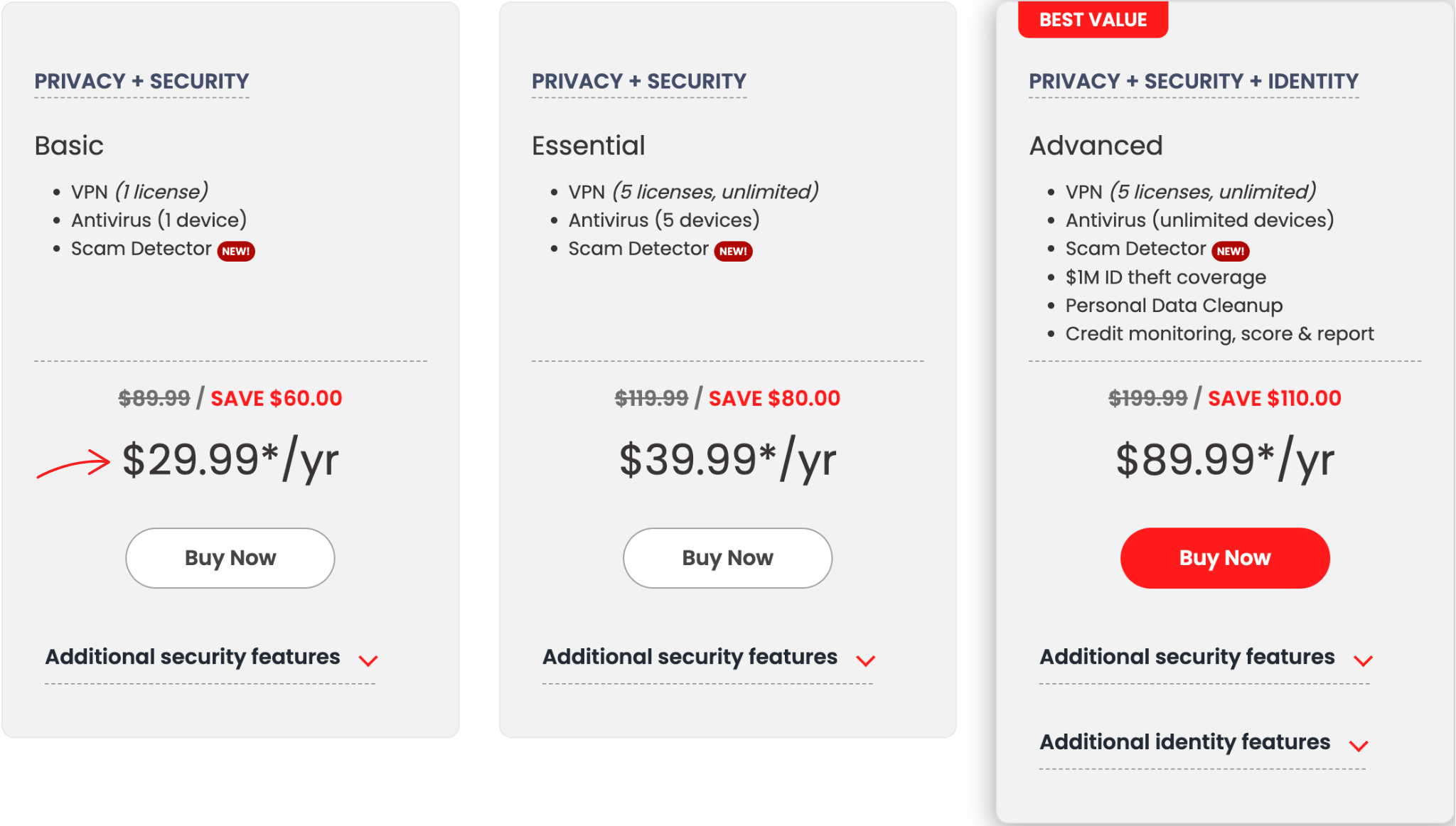Viewport: 1456px width, 826px height.
Task: Click the NEW! badge on Advanced Scam Detector
Action: (1230, 250)
